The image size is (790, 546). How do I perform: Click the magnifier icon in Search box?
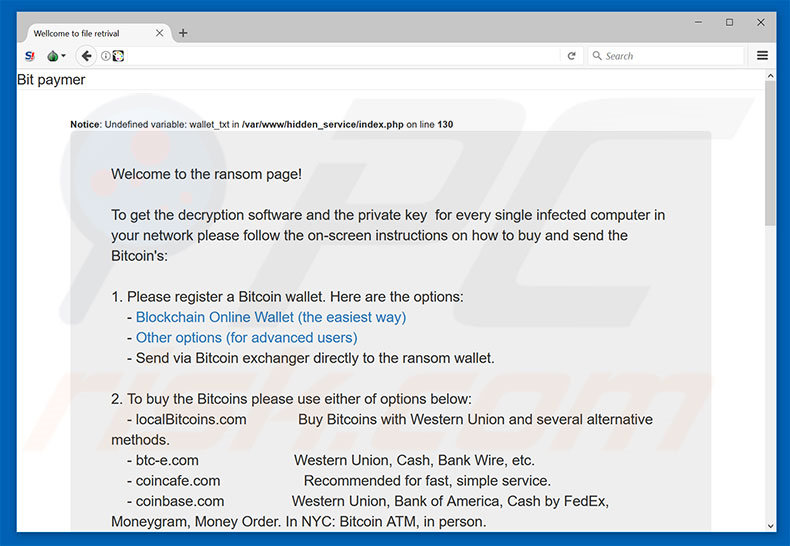coord(597,55)
